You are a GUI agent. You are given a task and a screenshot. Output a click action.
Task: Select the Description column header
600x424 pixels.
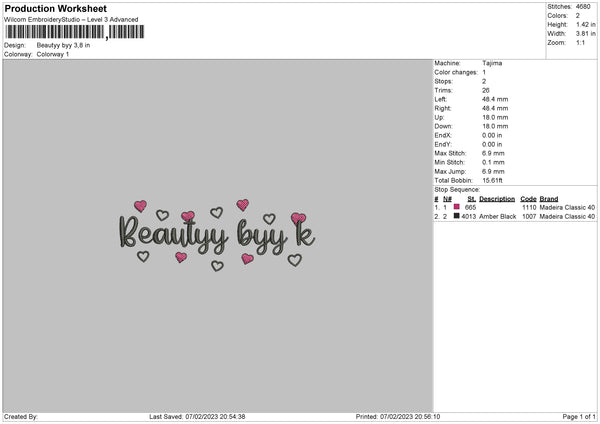[x=497, y=198]
